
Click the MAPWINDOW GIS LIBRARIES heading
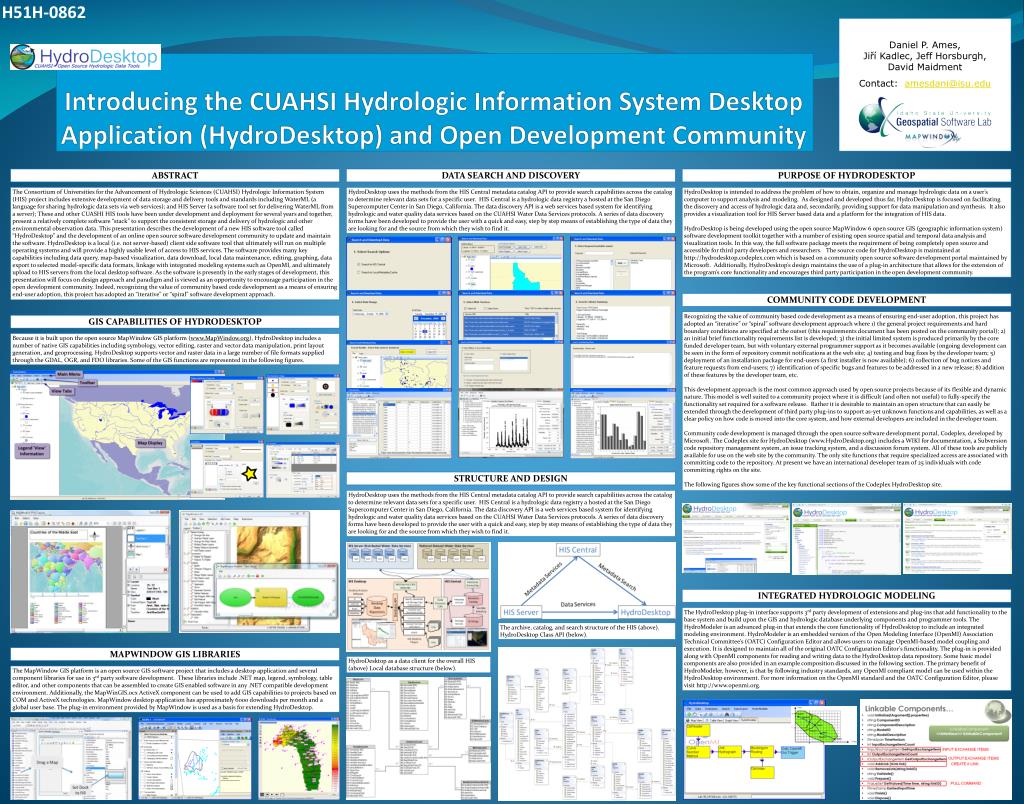[x=174, y=654]
